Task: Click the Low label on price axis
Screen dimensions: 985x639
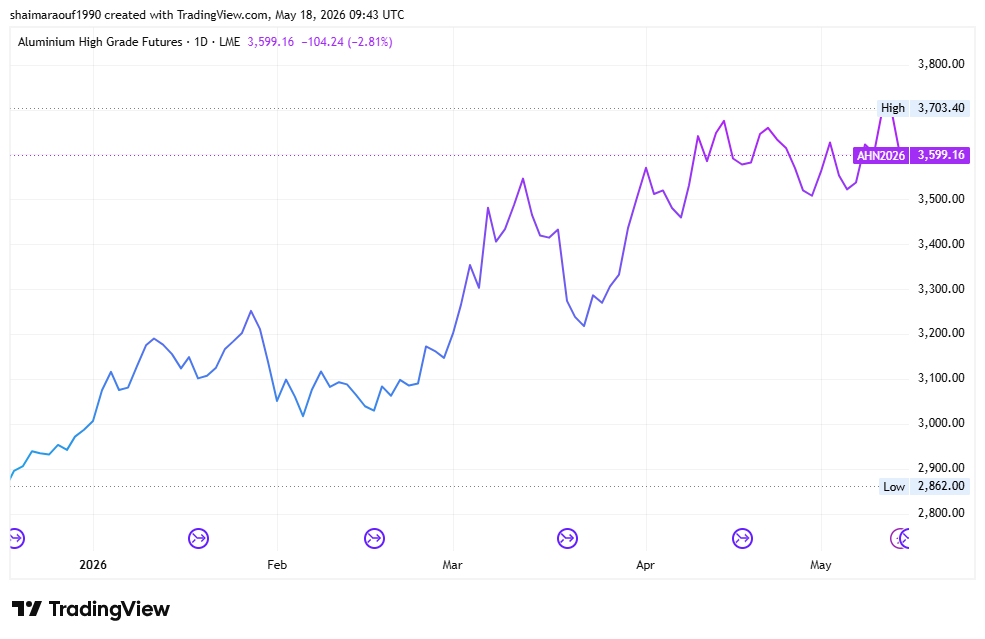Action: (894, 486)
